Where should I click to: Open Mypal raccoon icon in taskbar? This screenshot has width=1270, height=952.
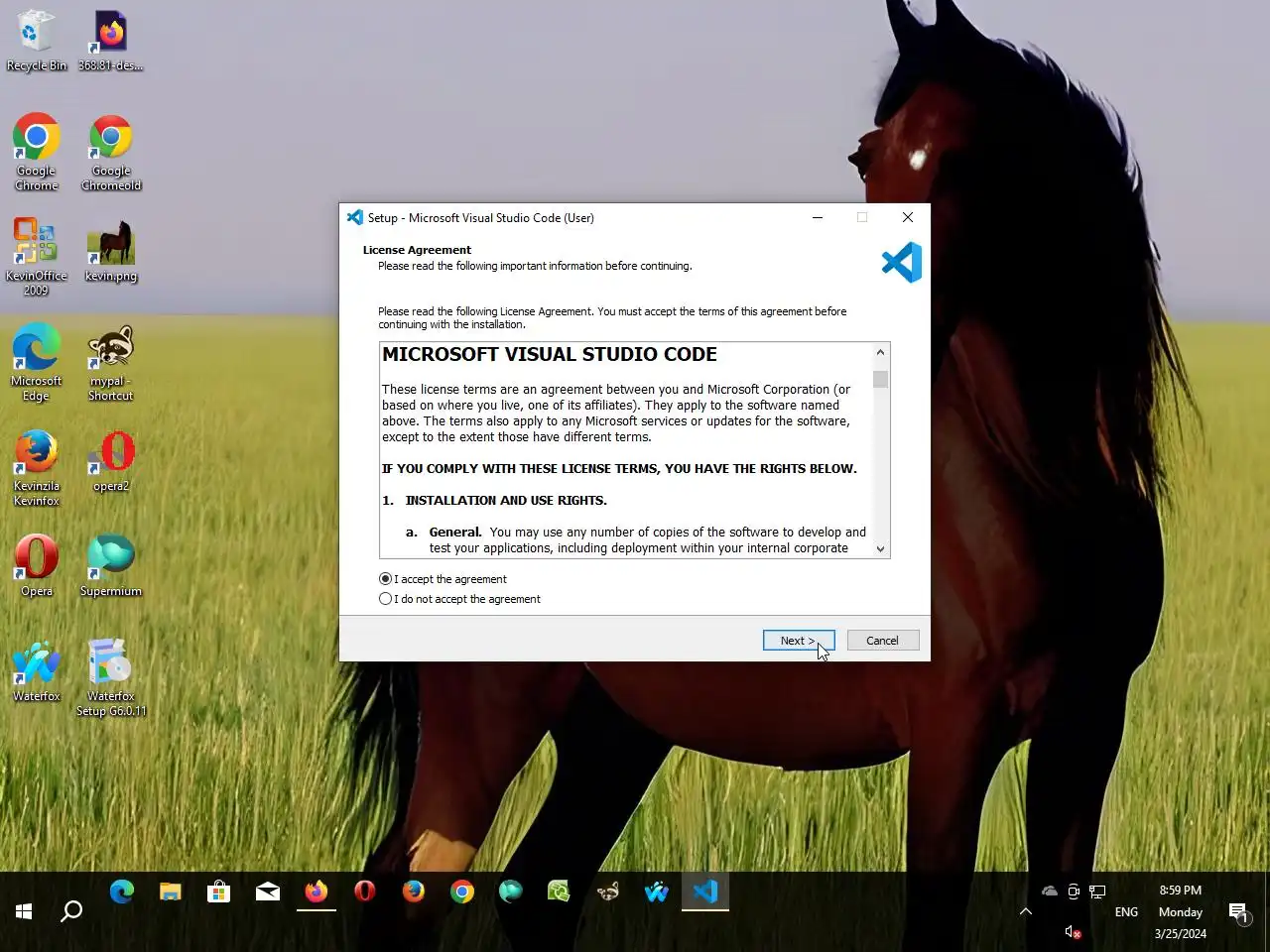(x=608, y=892)
